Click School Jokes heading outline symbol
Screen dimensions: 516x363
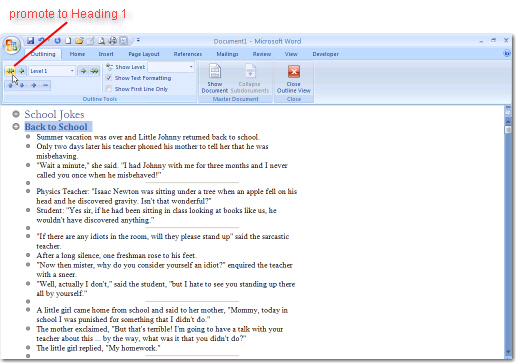pyautogui.click(x=16, y=114)
